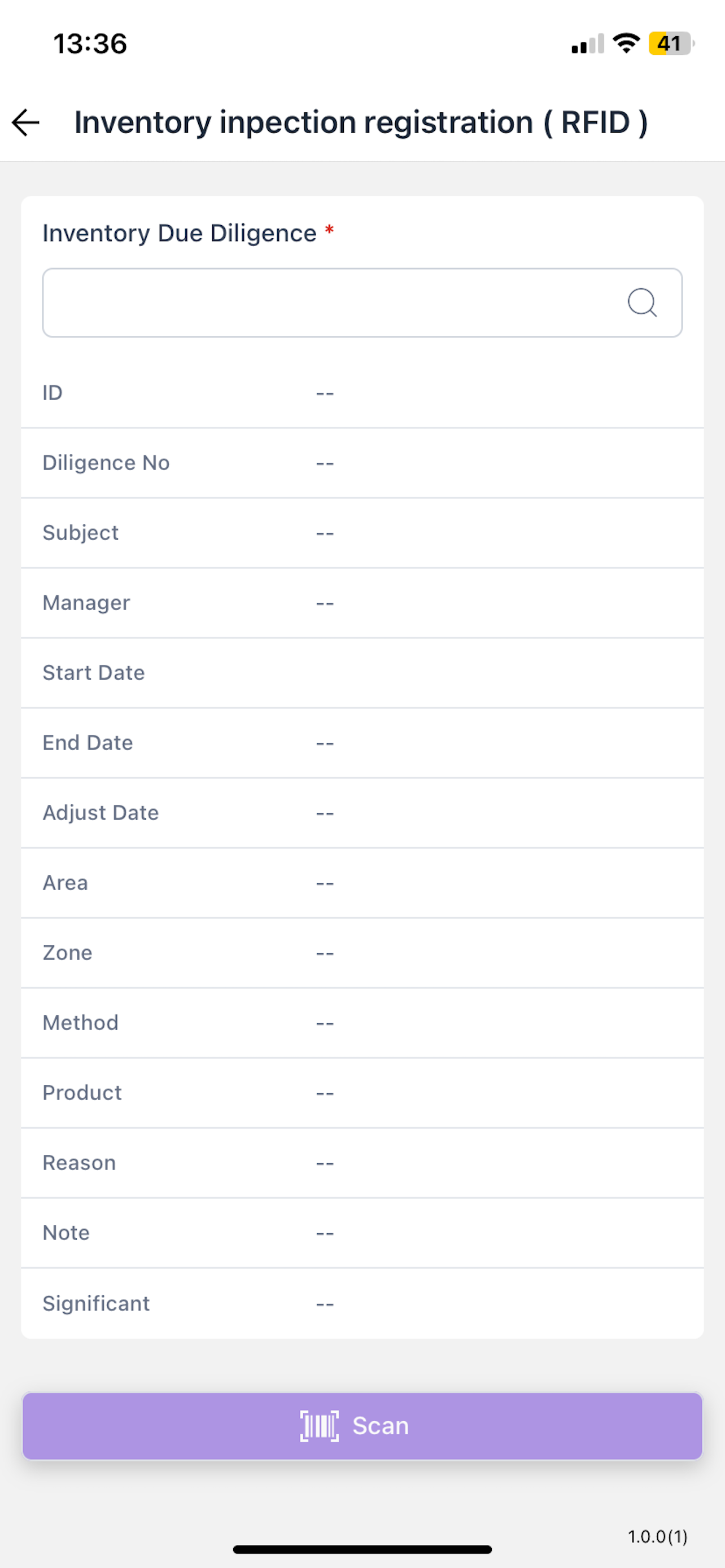Tap the barcode icon on Scan button
The image size is (725, 1568).
click(x=320, y=1426)
